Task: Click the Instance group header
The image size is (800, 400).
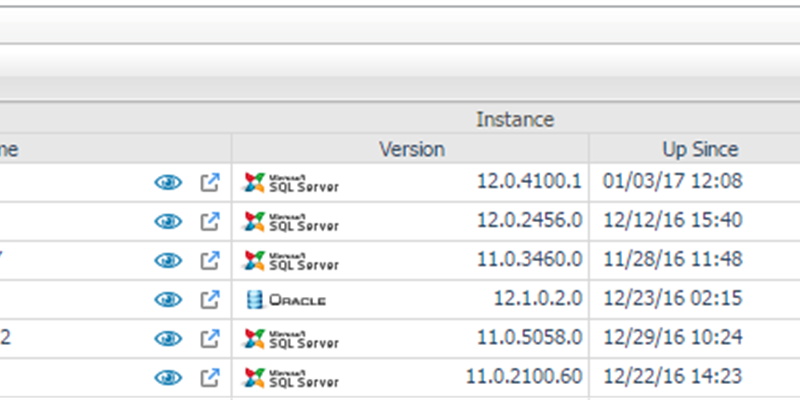Action: click(515, 119)
